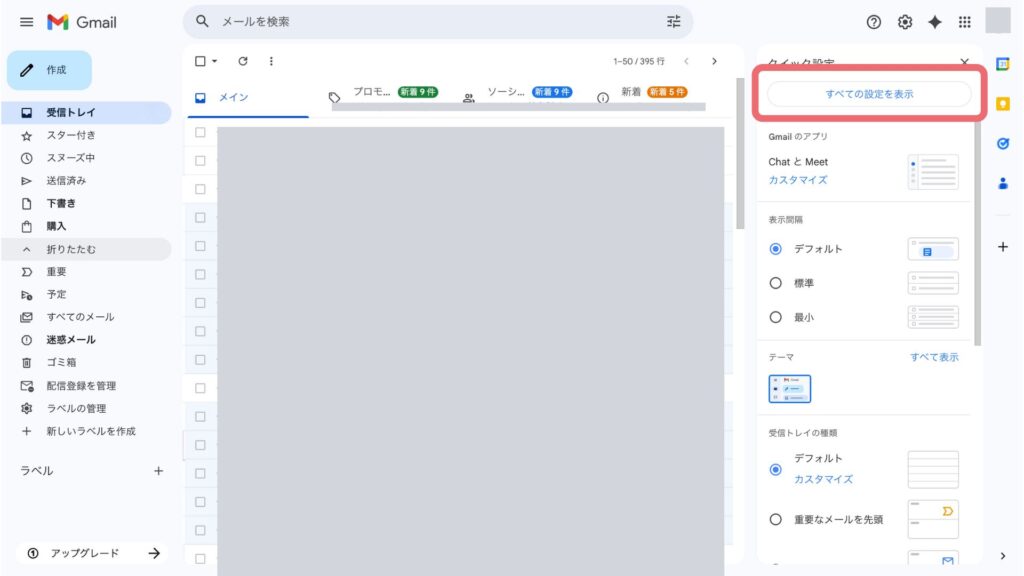The height and width of the screenshot is (576, 1024).
Task: Click the Settings gear icon
Action: 905,22
